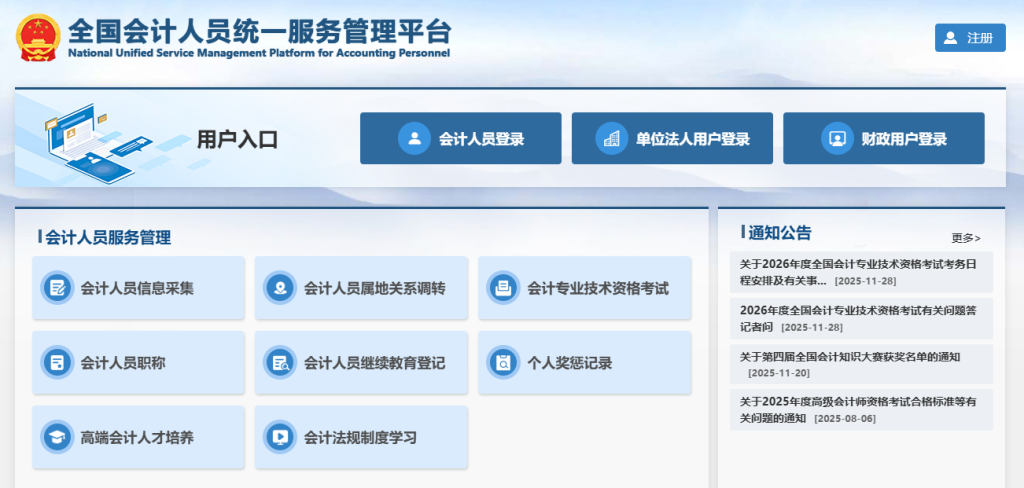Open notice 关于2025年度高级会计师资格考试合格标准
Screen dimensions: 1024x488
[x=861, y=410]
